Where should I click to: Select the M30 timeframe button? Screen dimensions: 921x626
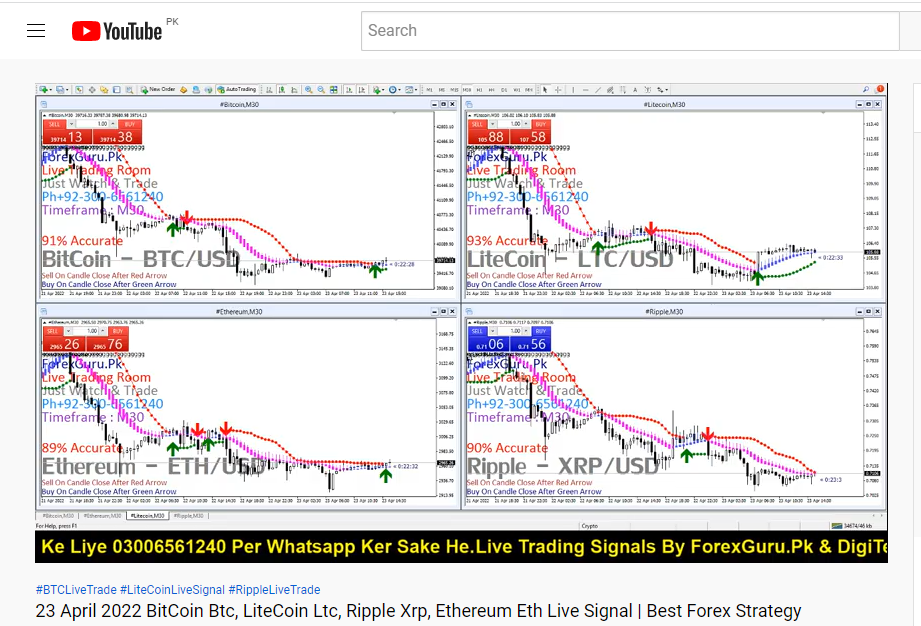466,90
